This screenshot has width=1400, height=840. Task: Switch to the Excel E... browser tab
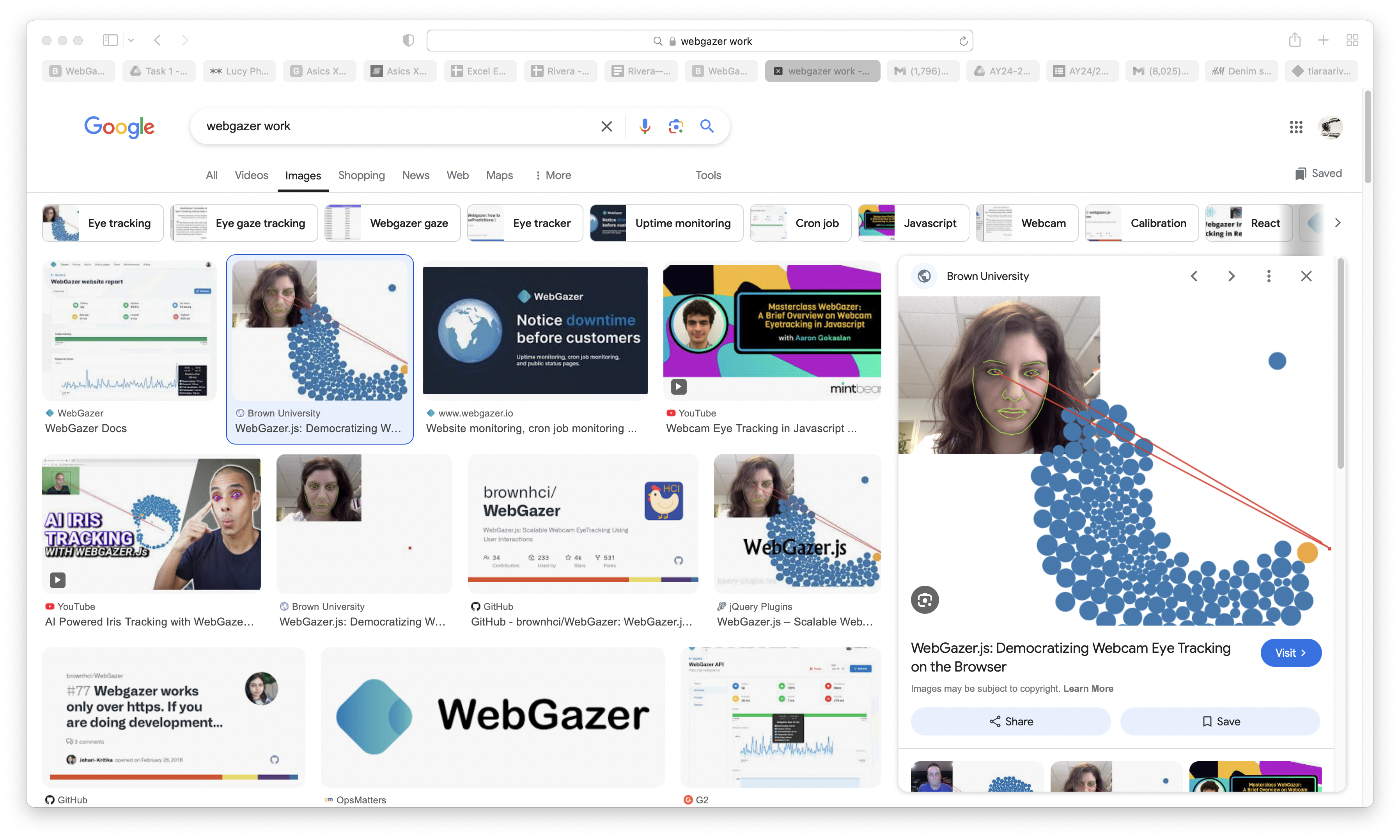coord(480,71)
